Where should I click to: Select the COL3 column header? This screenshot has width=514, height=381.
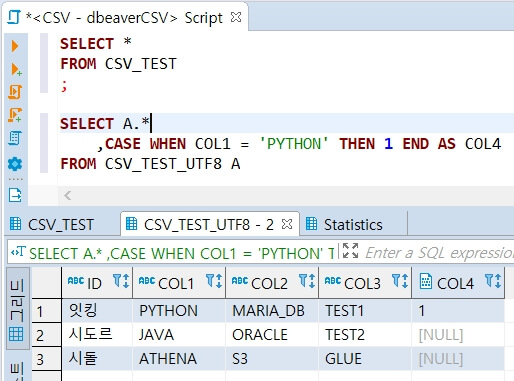[365, 283]
